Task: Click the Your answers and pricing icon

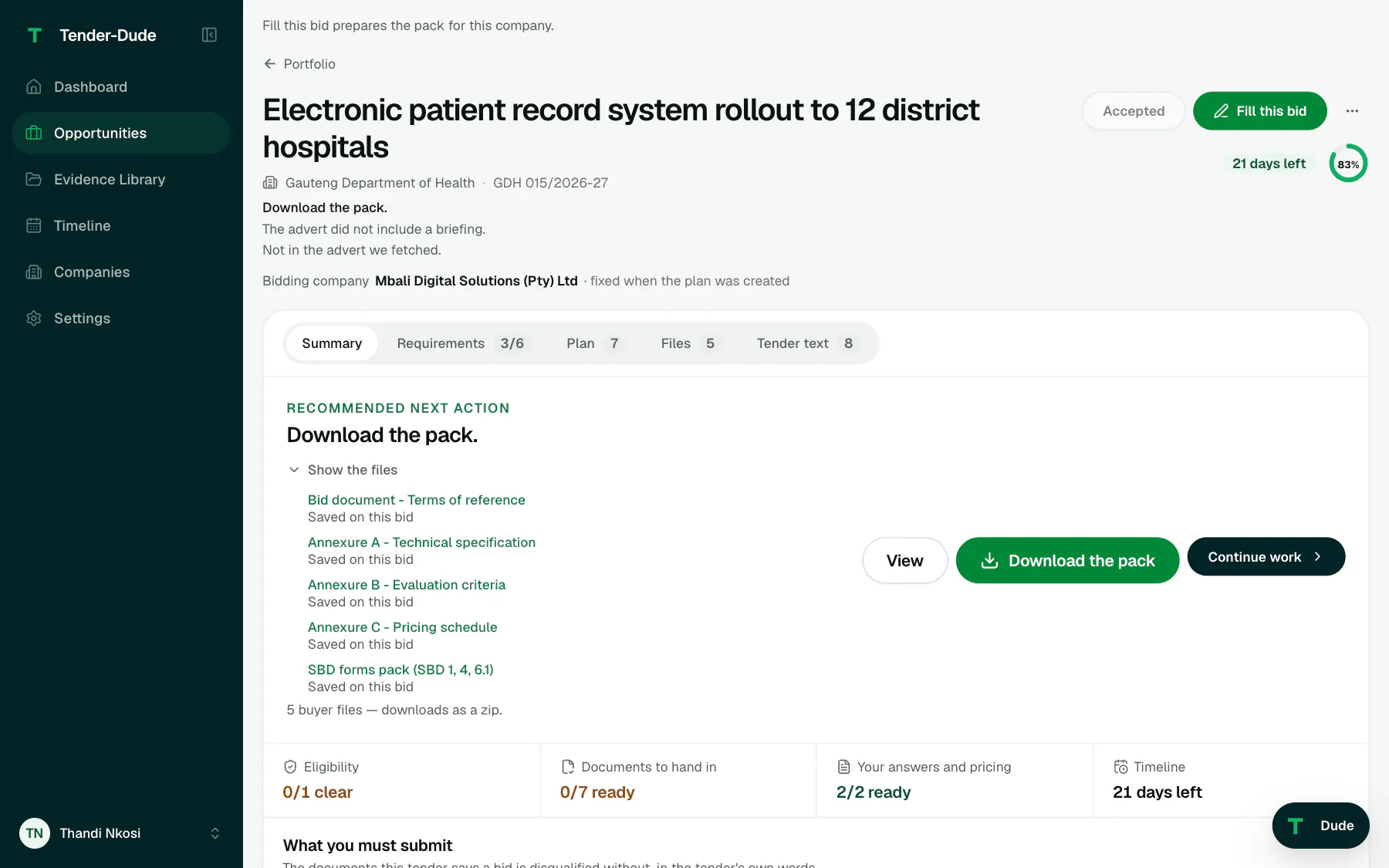Action: (844, 767)
